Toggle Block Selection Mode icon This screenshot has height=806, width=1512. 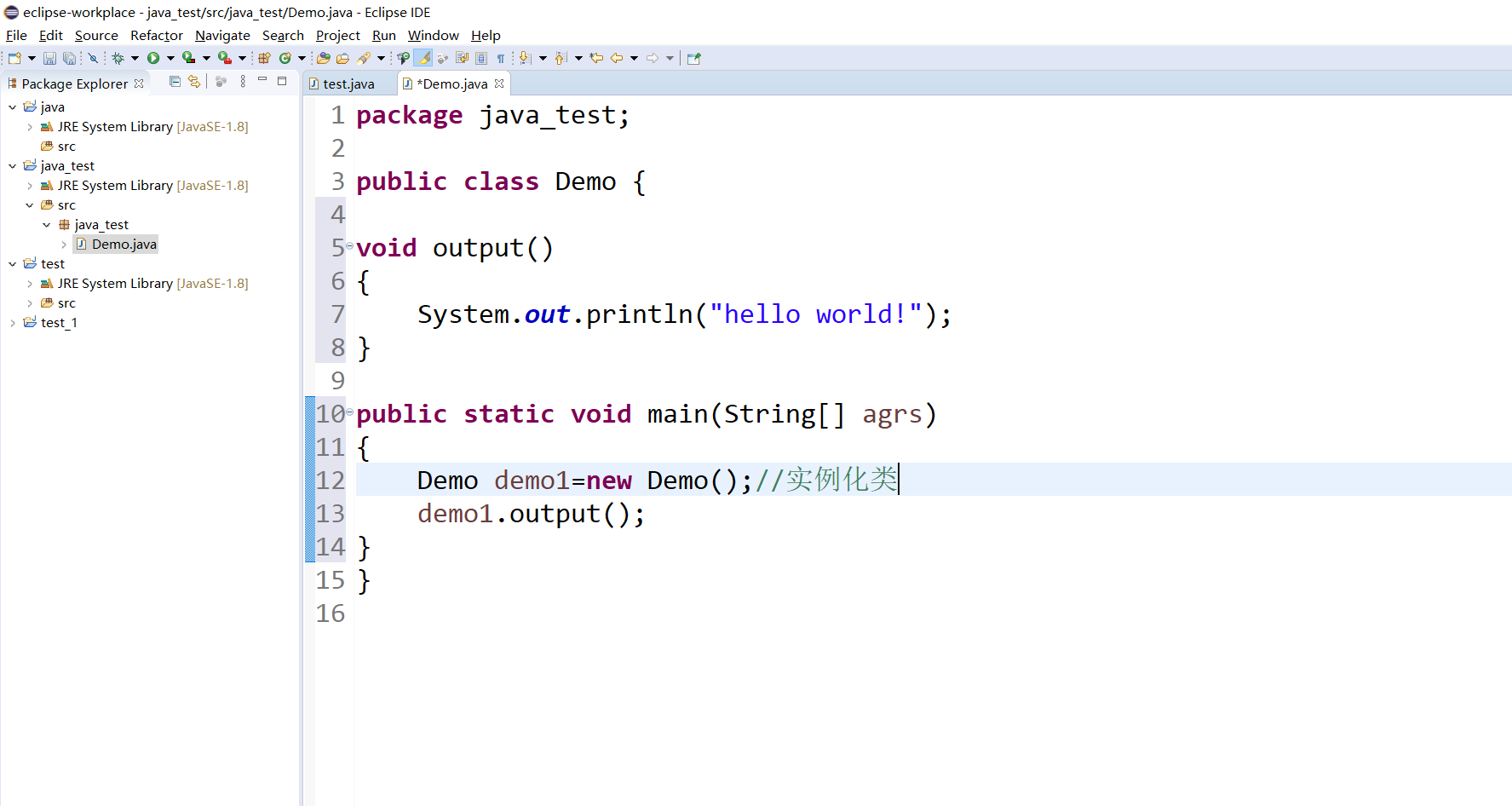click(x=481, y=58)
